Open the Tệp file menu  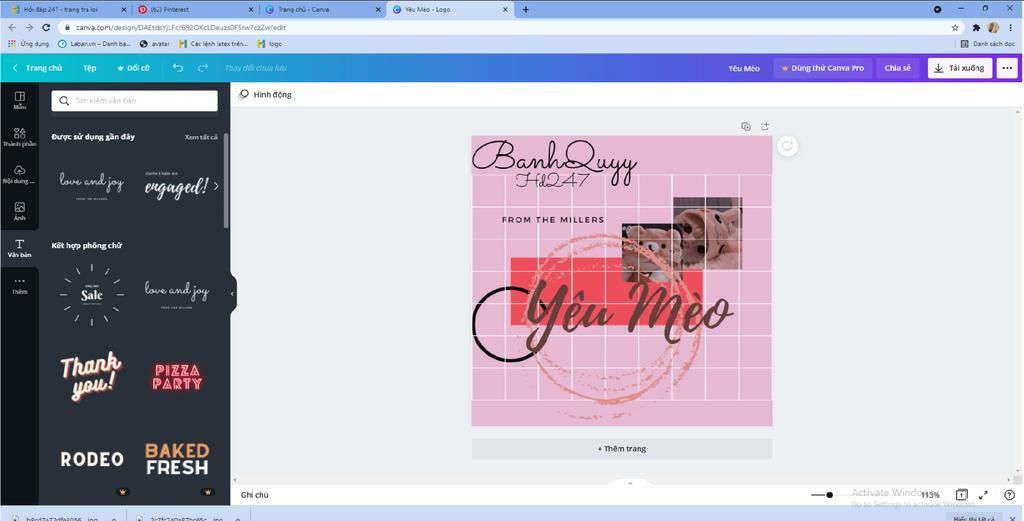(89, 68)
